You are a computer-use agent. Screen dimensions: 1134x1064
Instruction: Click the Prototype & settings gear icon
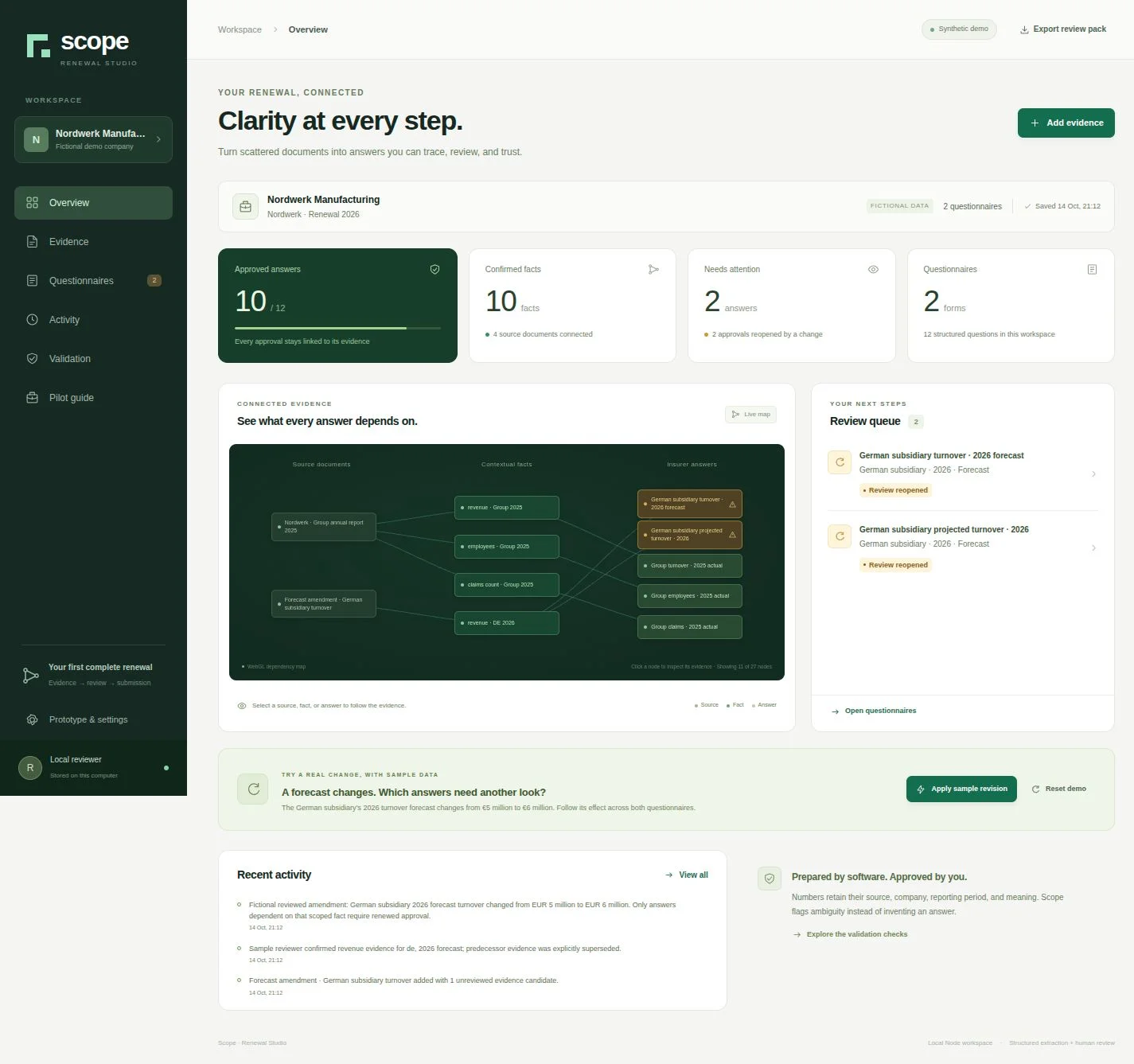[33, 719]
